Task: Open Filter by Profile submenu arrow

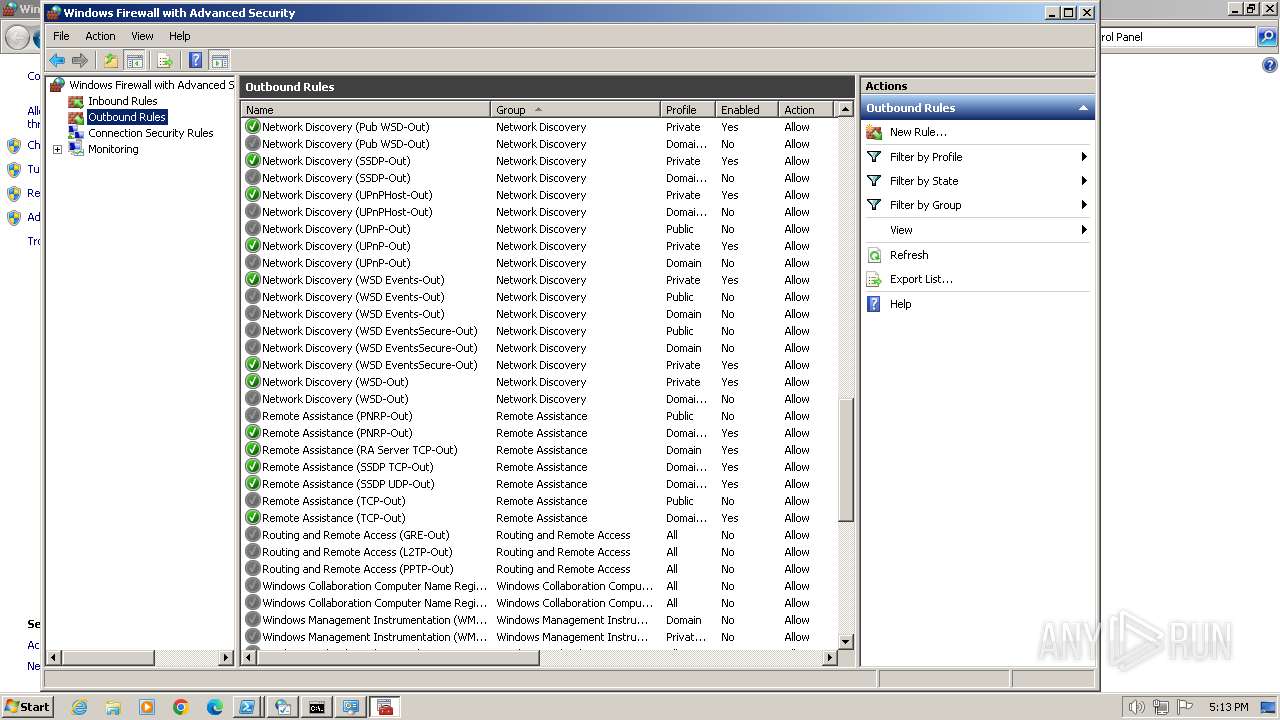Action: pos(1084,157)
